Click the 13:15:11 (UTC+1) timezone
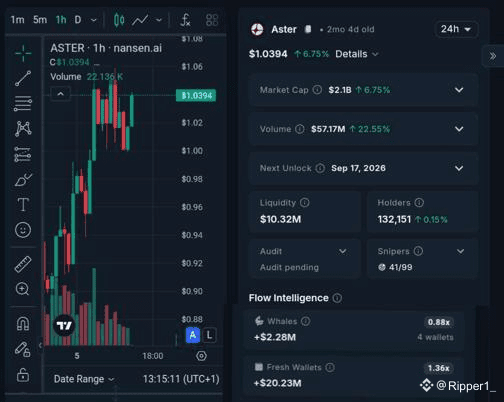 pyautogui.click(x=181, y=379)
